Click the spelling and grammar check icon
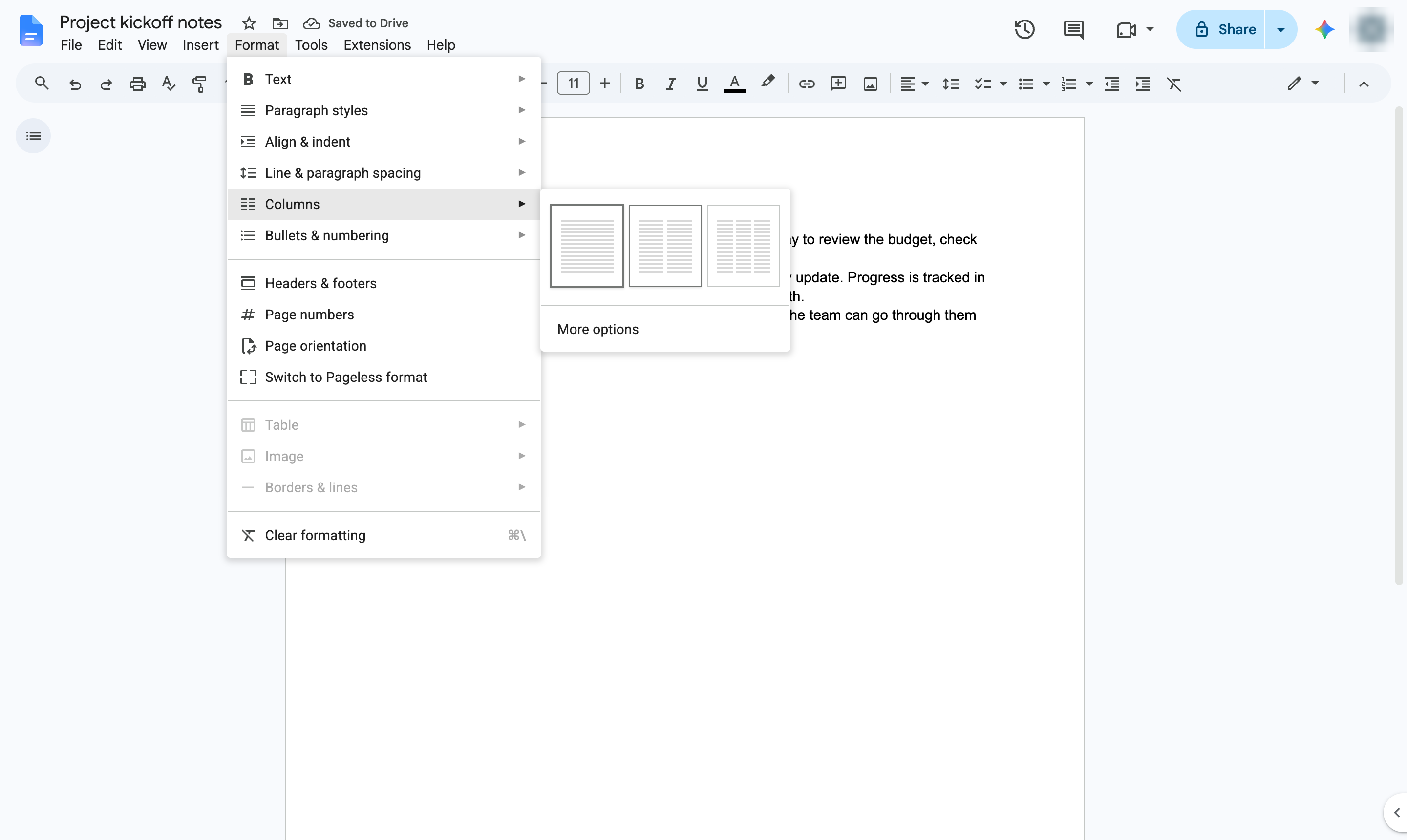This screenshot has width=1407, height=840. point(168,84)
